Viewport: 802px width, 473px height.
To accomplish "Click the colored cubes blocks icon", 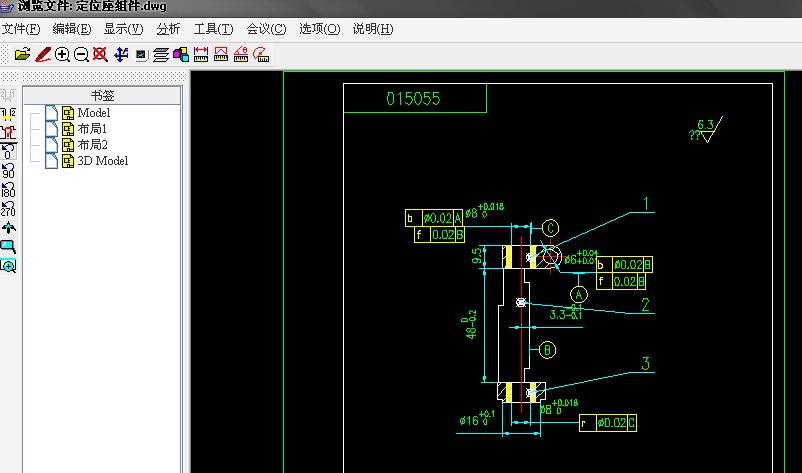I will (x=181, y=54).
